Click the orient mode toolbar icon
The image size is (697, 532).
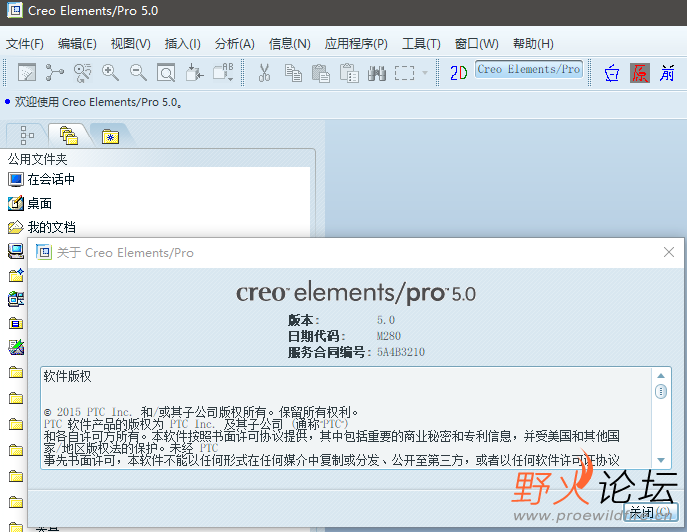click(x=83, y=72)
